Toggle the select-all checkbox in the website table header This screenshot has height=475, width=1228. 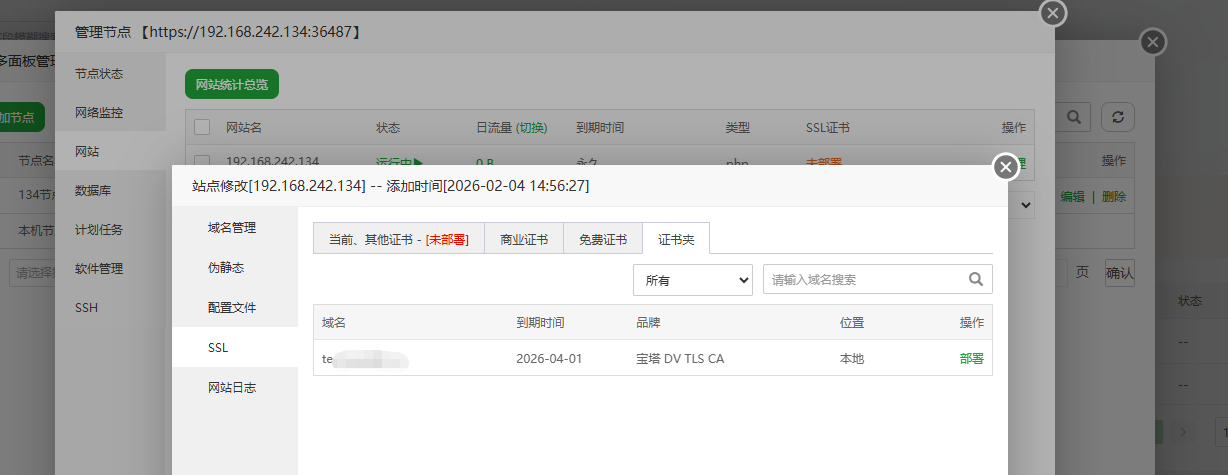click(x=202, y=128)
